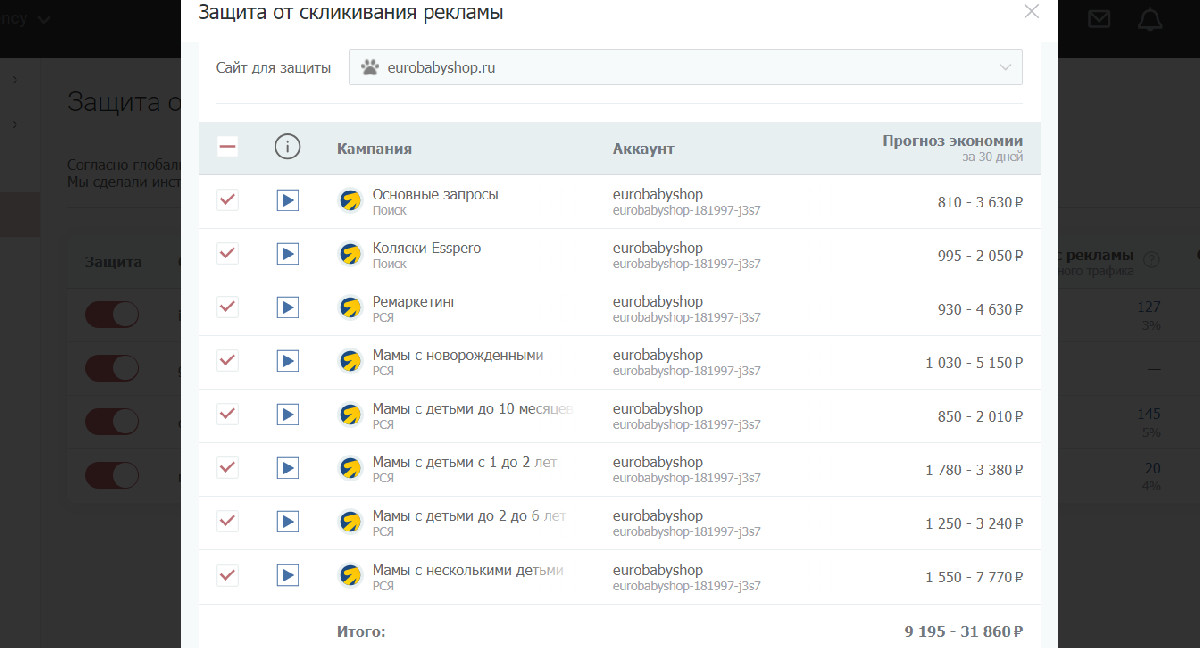1200x648 pixels.
Task: Click play icon for Мамы с несколькими детьми
Action: click(x=288, y=575)
